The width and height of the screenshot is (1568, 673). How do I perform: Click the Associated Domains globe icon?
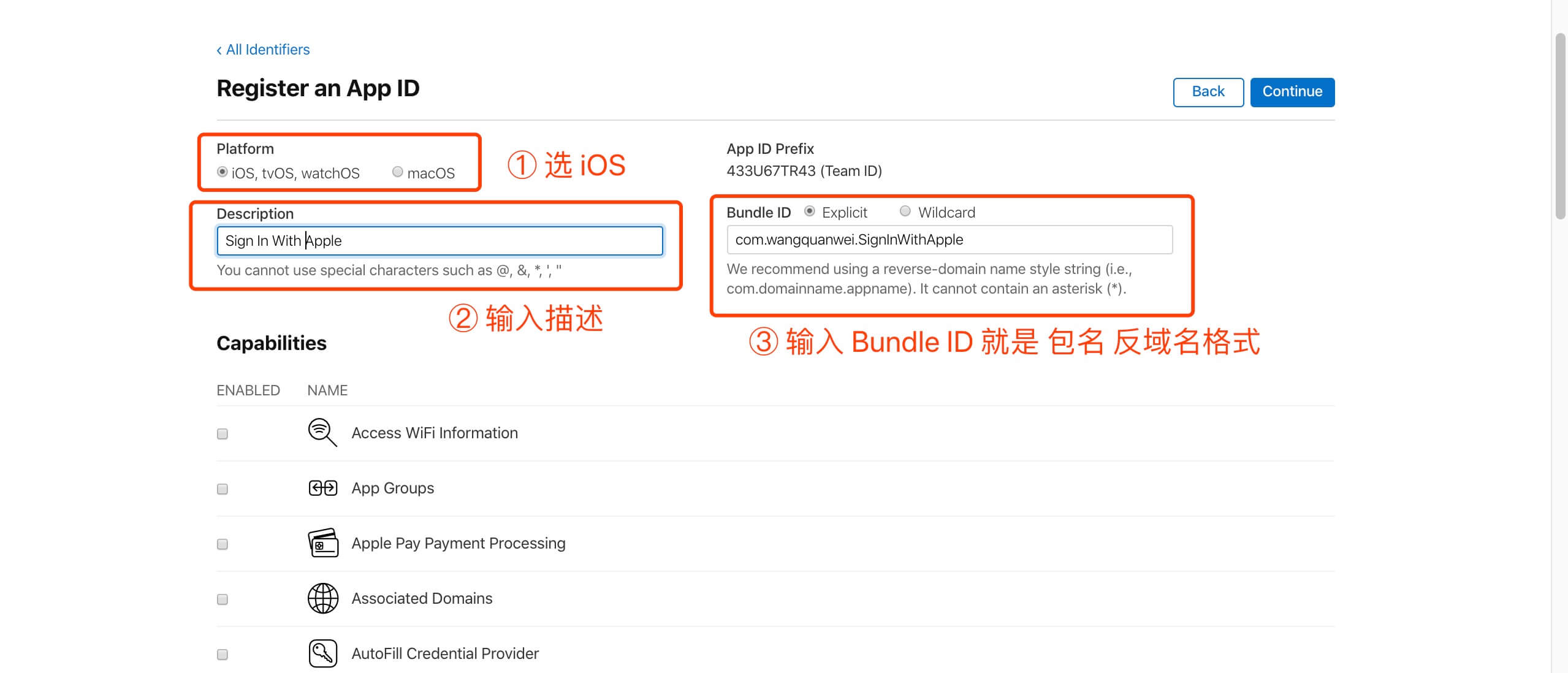tap(322, 598)
